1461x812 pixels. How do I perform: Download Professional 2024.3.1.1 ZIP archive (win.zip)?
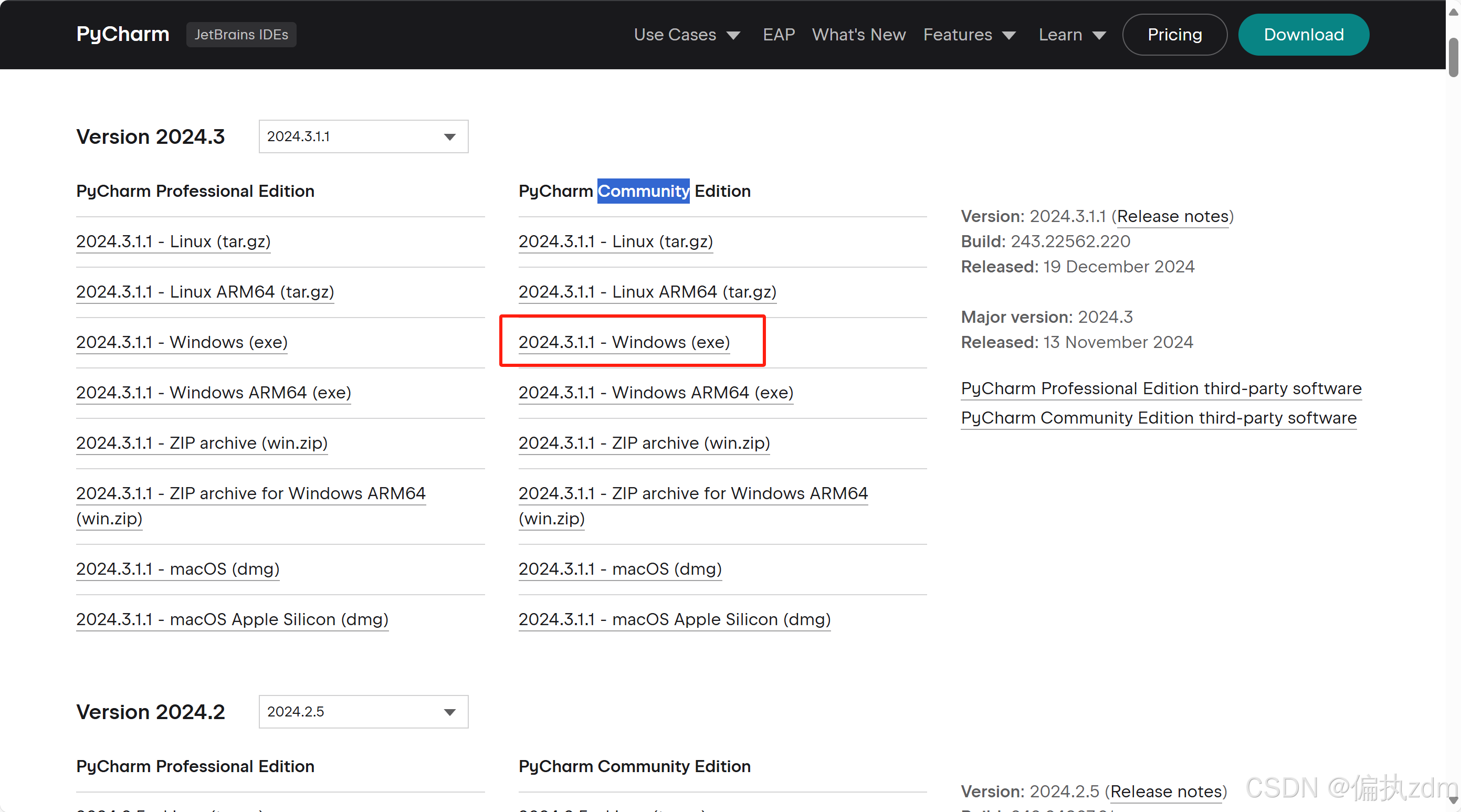(x=202, y=443)
